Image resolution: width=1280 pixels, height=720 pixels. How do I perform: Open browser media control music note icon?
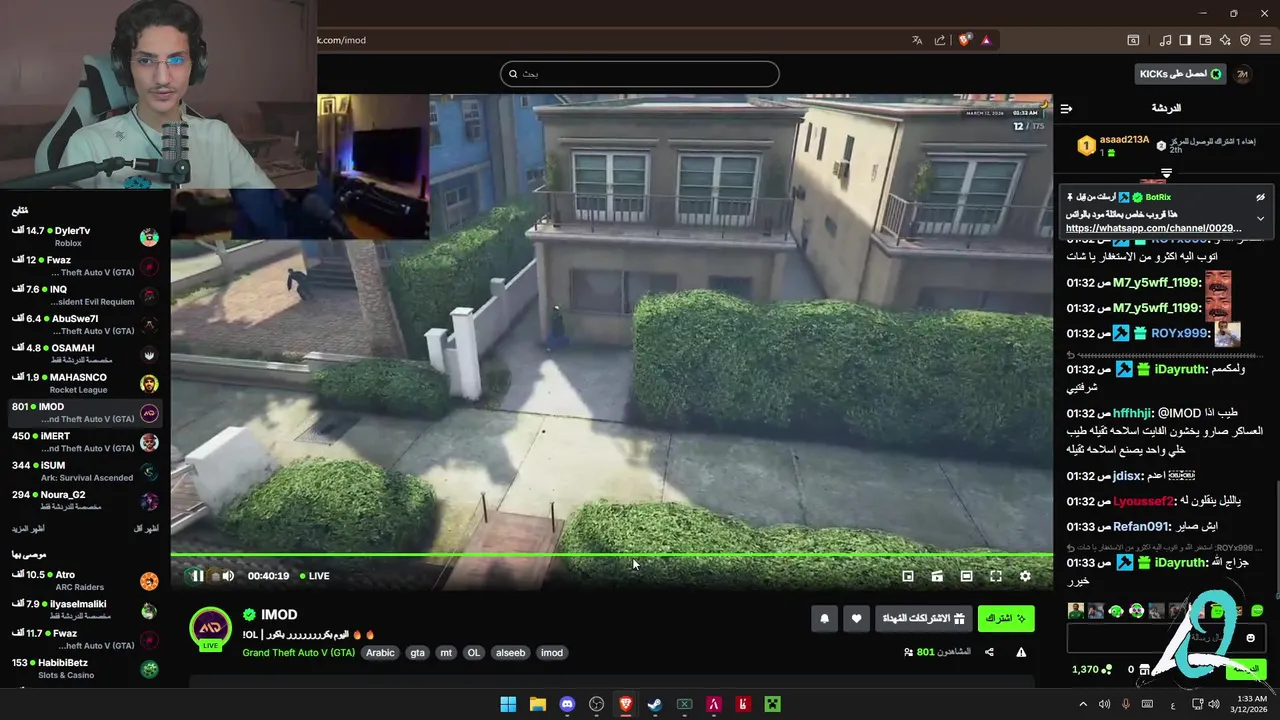pyautogui.click(x=1166, y=40)
